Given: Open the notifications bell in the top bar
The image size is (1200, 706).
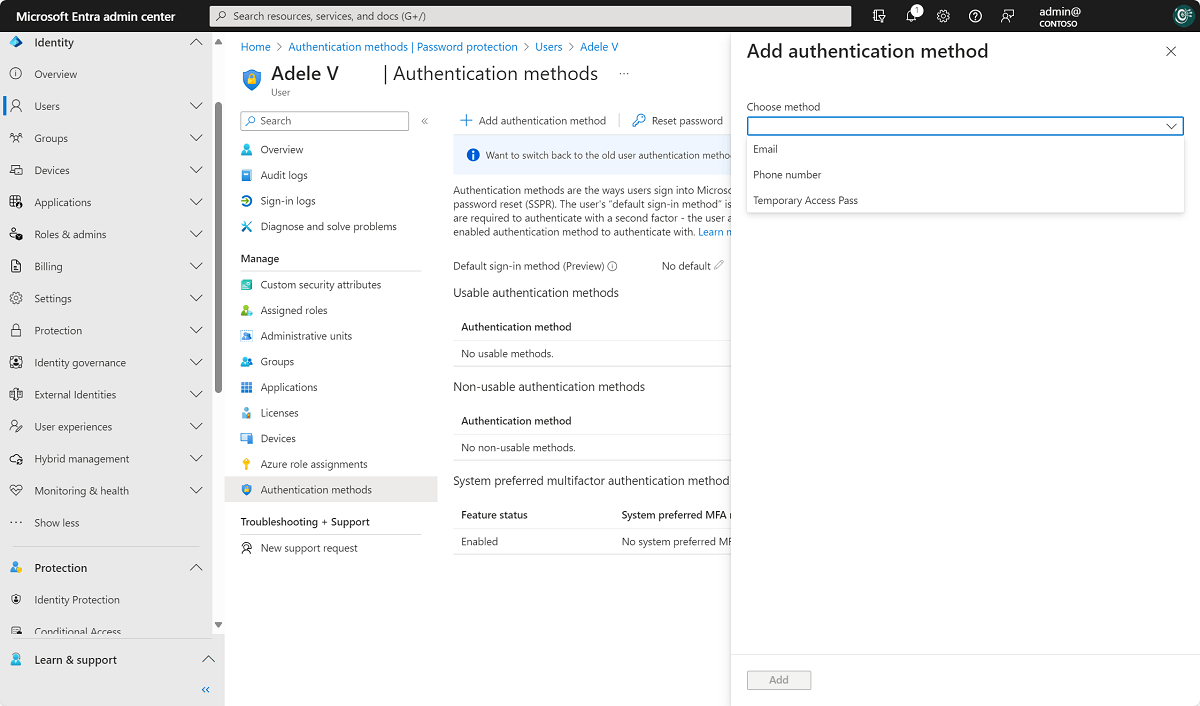Looking at the screenshot, I should point(913,16).
